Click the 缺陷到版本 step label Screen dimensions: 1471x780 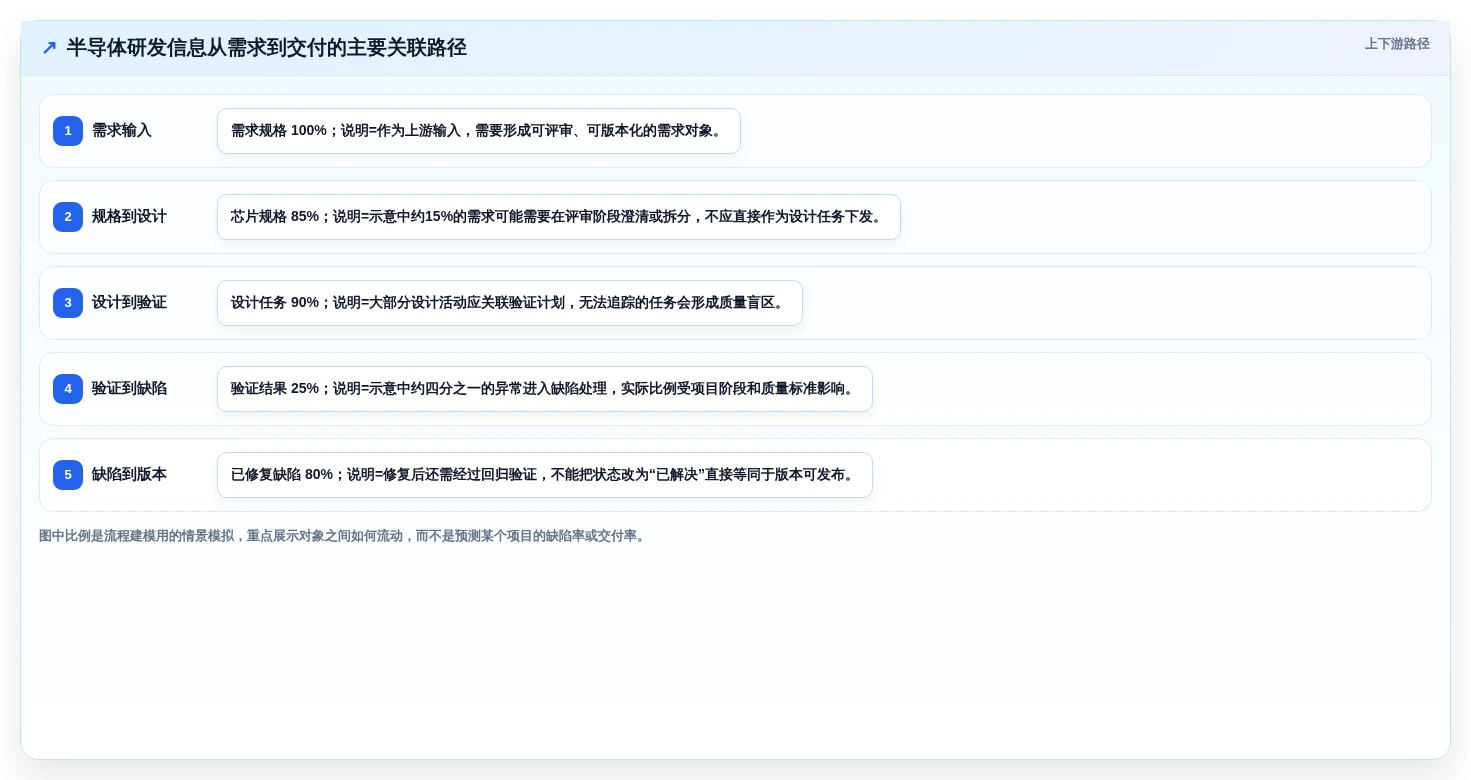(x=129, y=475)
